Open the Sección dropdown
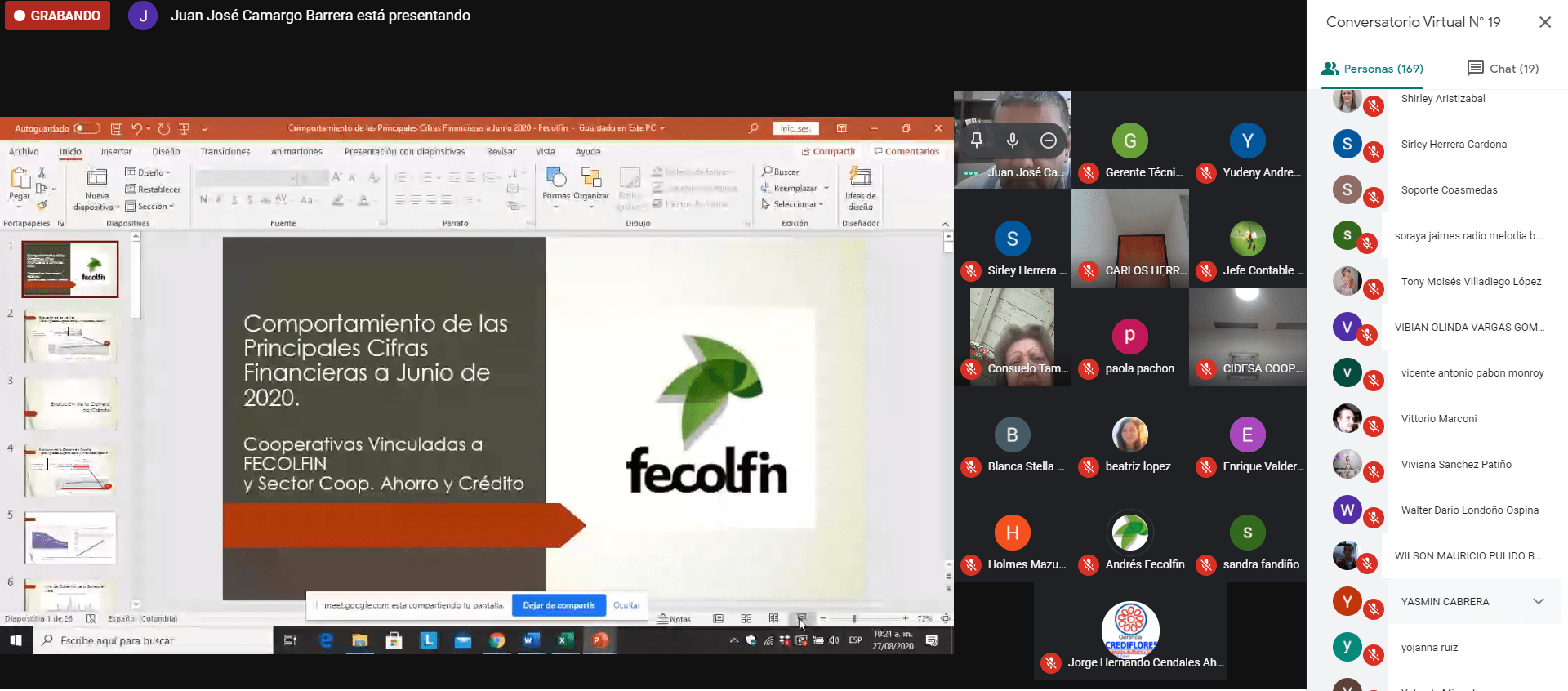This screenshot has height=691, width=1568. pyautogui.click(x=149, y=206)
